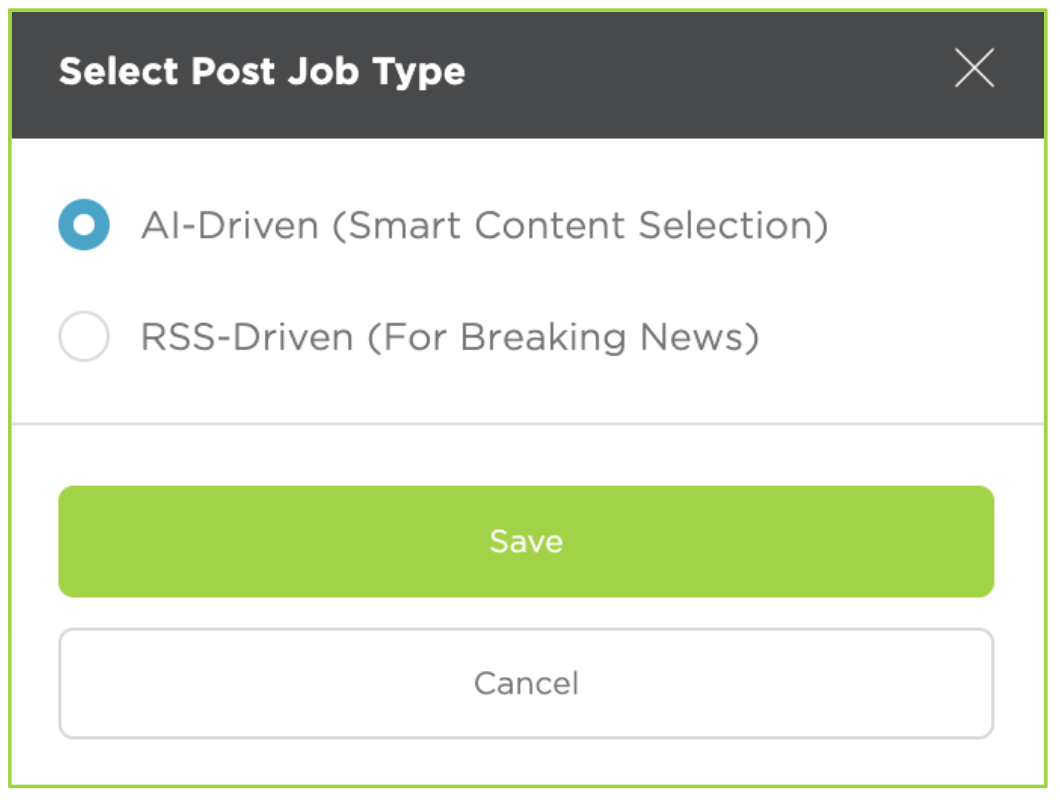Click the X in the dark header

click(x=974, y=68)
